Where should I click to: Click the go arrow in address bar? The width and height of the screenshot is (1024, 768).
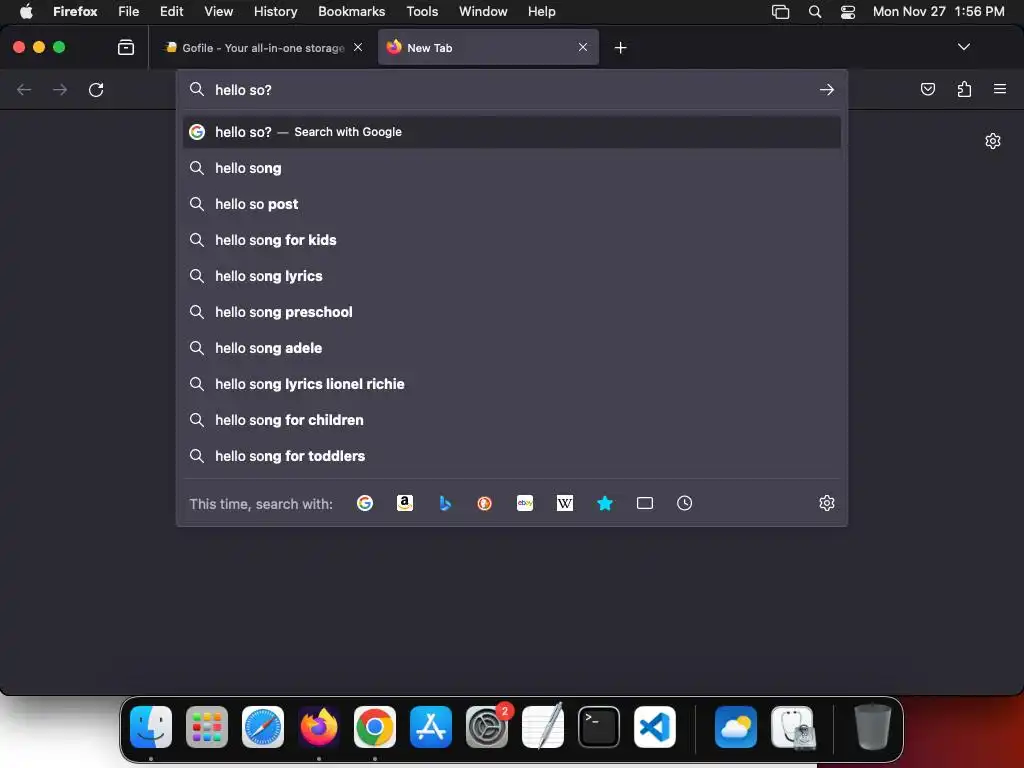pyautogui.click(x=827, y=89)
